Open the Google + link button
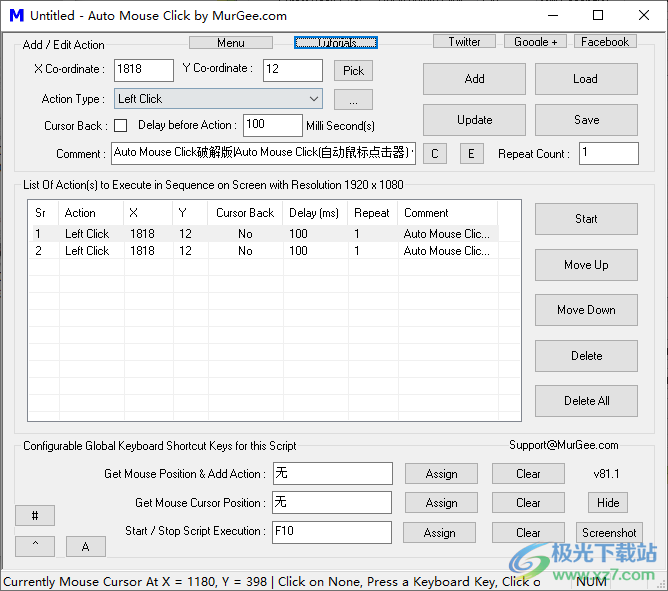The height and width of the screenshot is (591, 668). [535, 42]
